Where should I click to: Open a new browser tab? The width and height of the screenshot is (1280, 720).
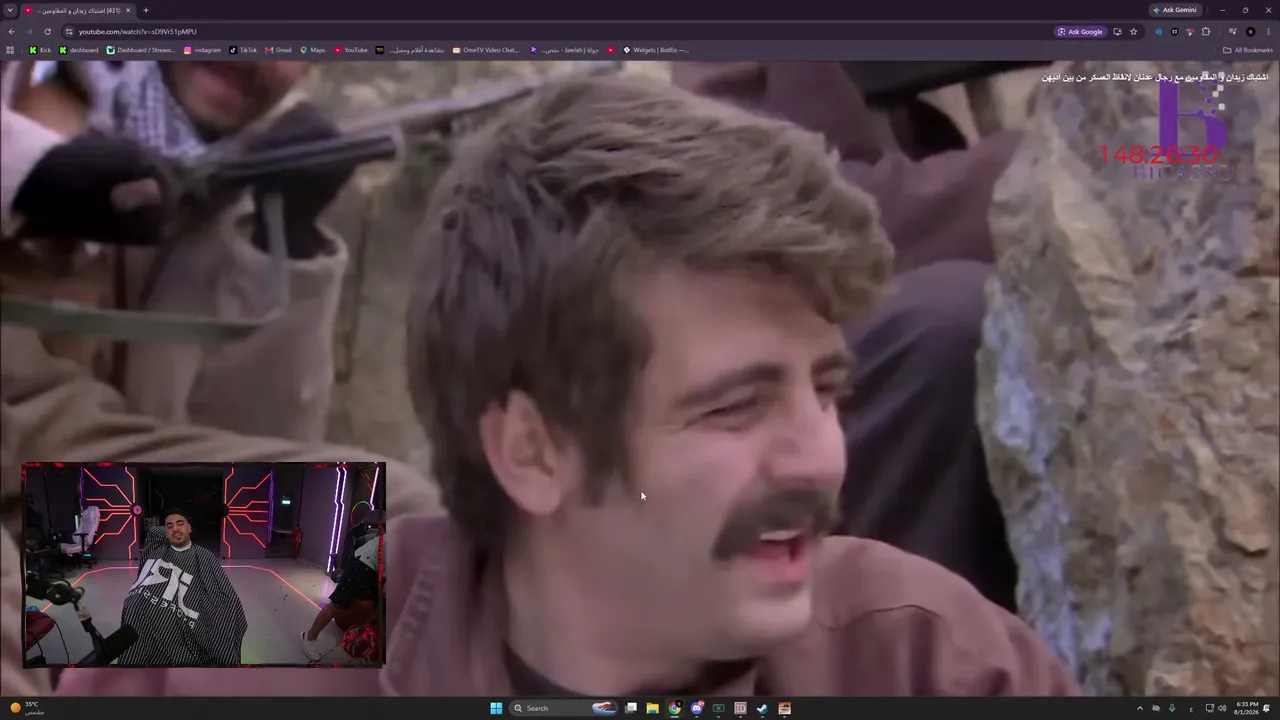coord(146,10)
